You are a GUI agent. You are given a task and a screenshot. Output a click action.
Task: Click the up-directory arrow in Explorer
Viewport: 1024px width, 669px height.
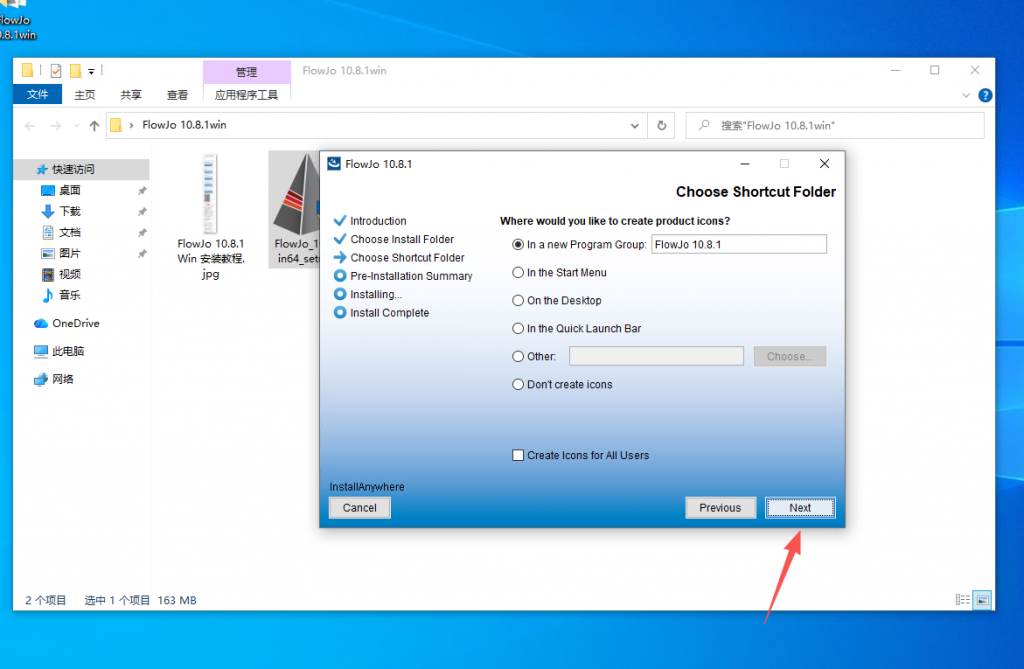94,126
